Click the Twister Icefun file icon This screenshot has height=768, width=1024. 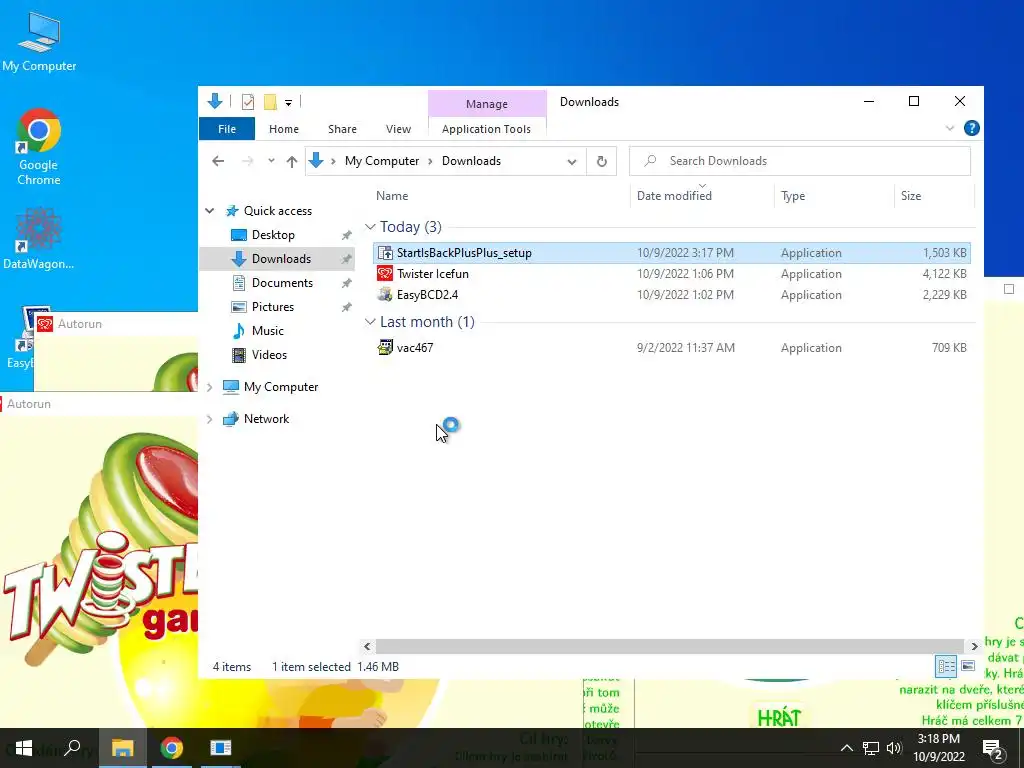385,274
